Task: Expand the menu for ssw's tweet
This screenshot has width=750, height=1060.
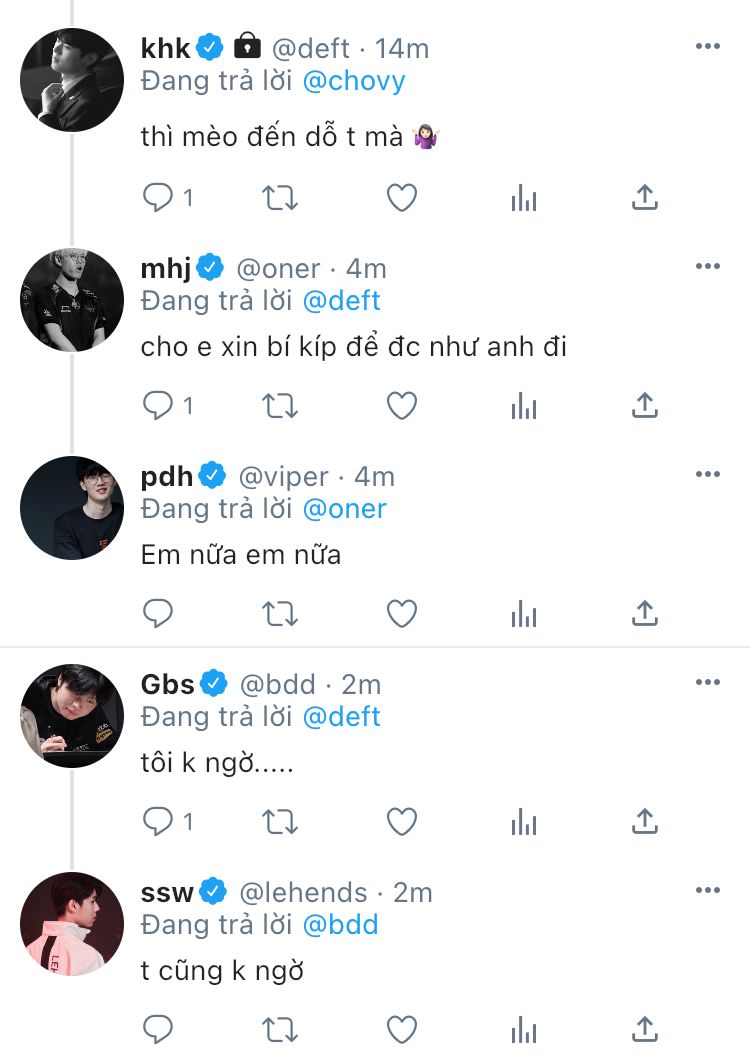Action: 707,890
